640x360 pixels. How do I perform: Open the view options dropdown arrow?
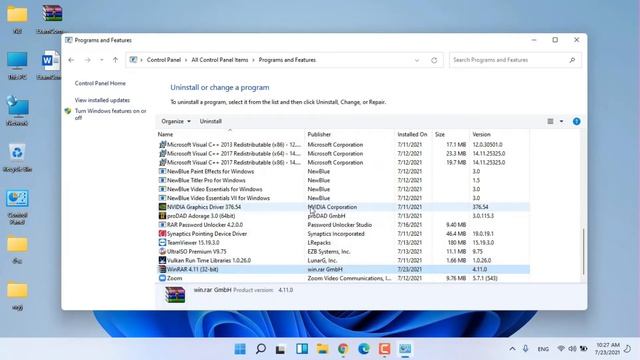561,121
